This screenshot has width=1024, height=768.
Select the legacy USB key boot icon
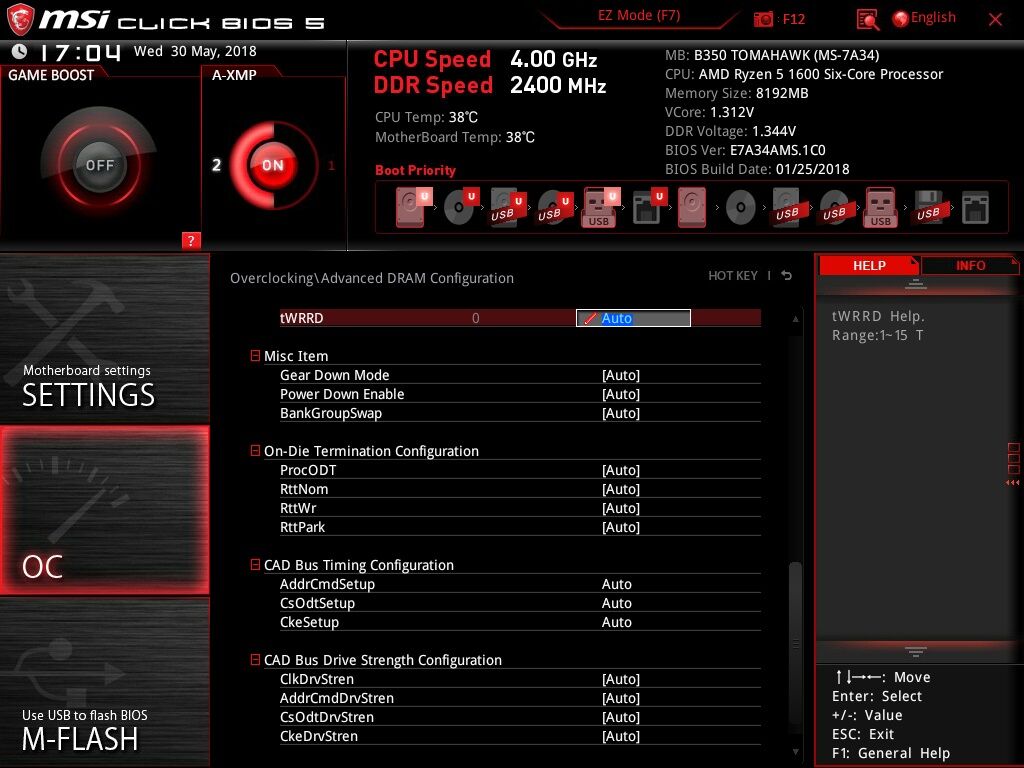(880, 208)
